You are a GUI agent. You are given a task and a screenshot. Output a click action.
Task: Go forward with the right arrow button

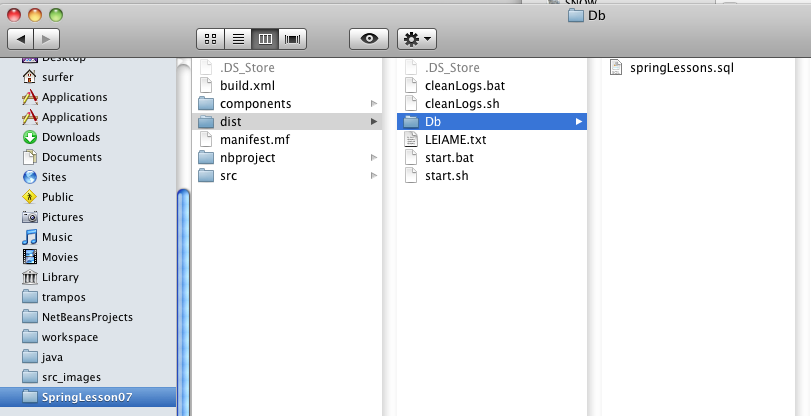point(47,39)
